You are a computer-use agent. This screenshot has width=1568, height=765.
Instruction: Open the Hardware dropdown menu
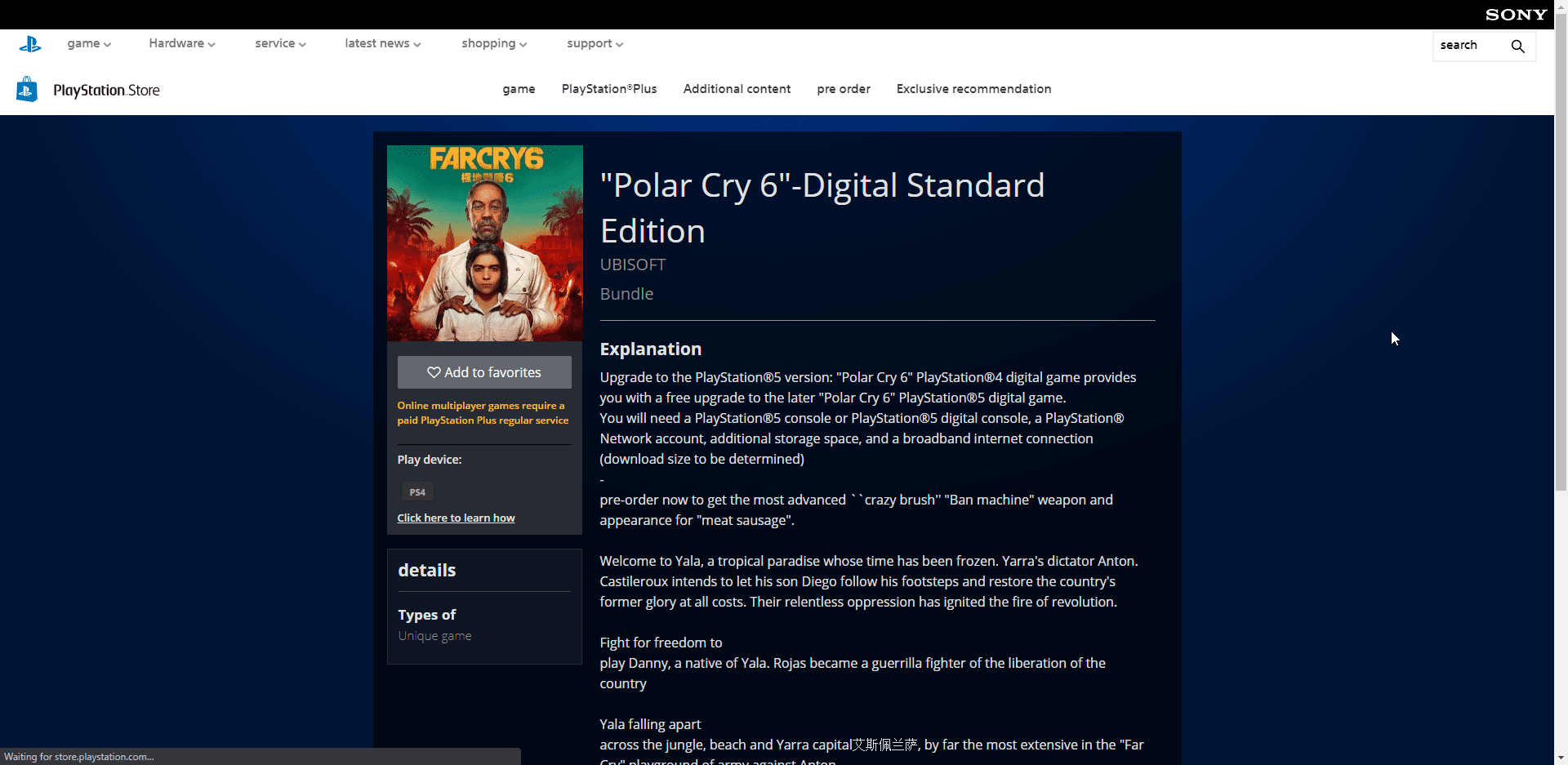pyautogui.click(x=181, y=44)
